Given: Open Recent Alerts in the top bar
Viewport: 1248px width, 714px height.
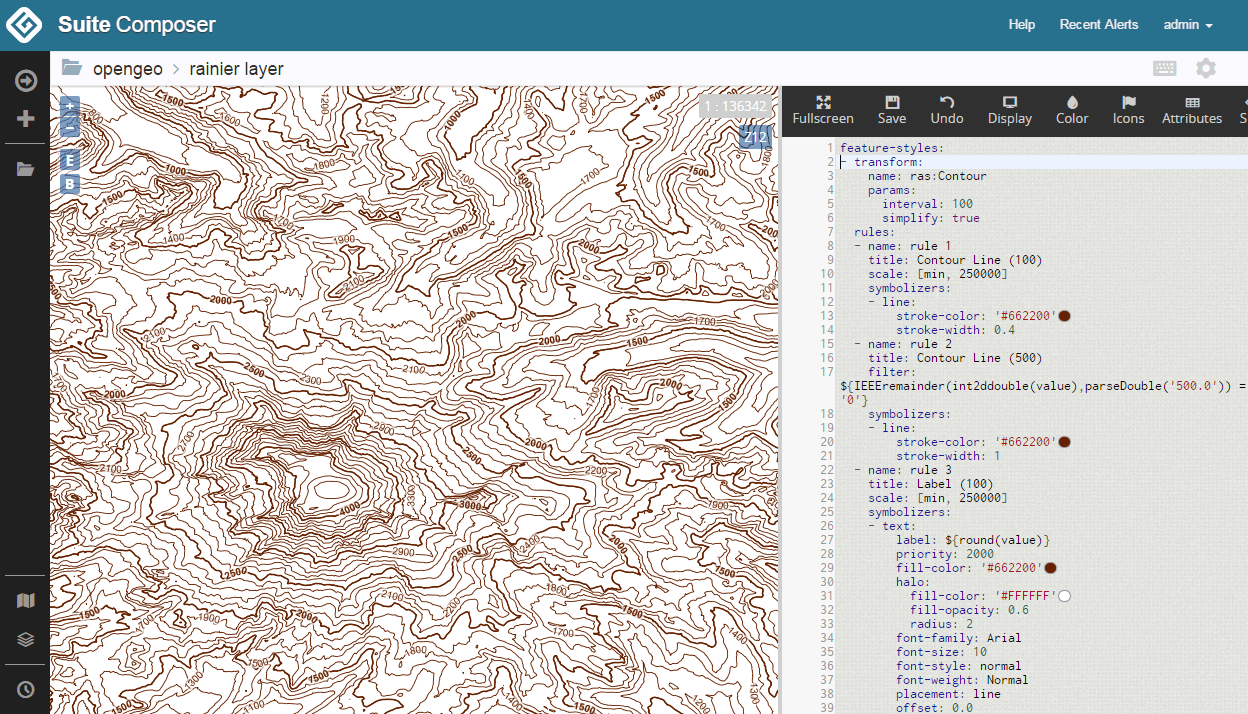Looking at the screenshot, I should click(1099, 25).
